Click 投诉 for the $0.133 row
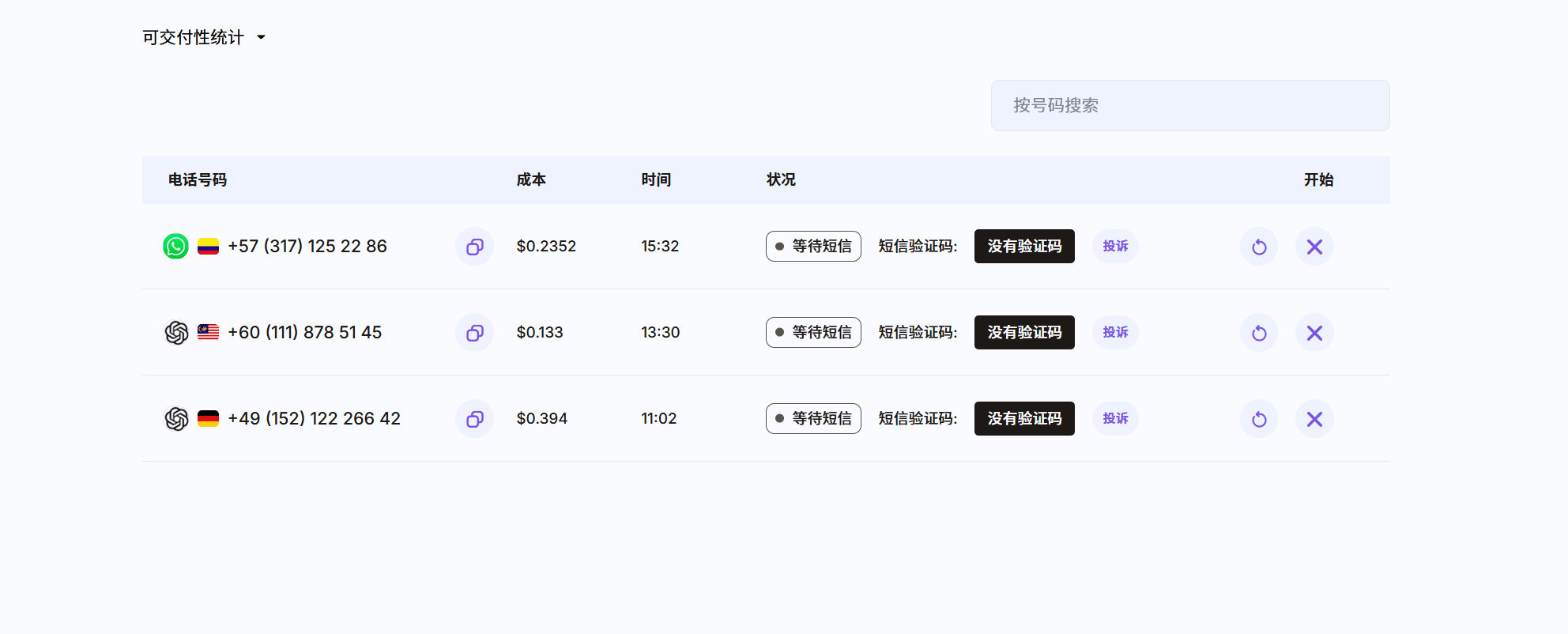 pyautogui.click(x=1115, y=333)
